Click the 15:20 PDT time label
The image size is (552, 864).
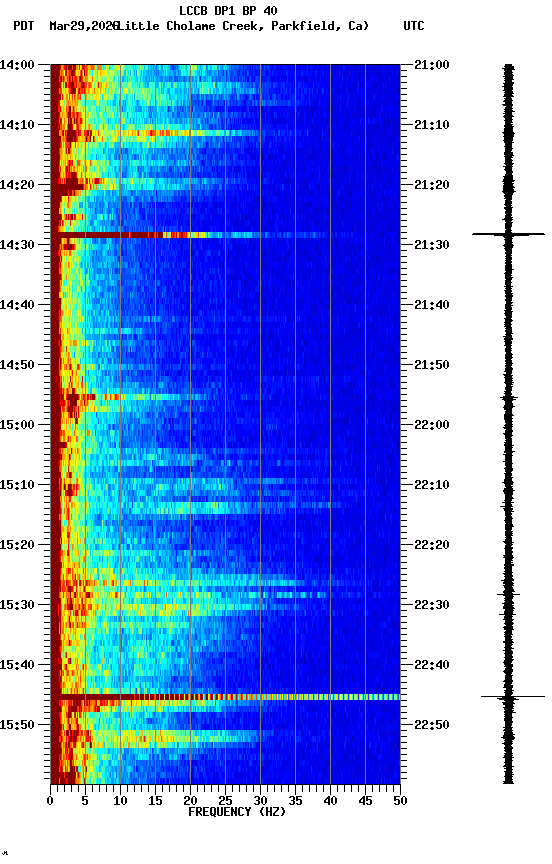(x=17, y=546)
